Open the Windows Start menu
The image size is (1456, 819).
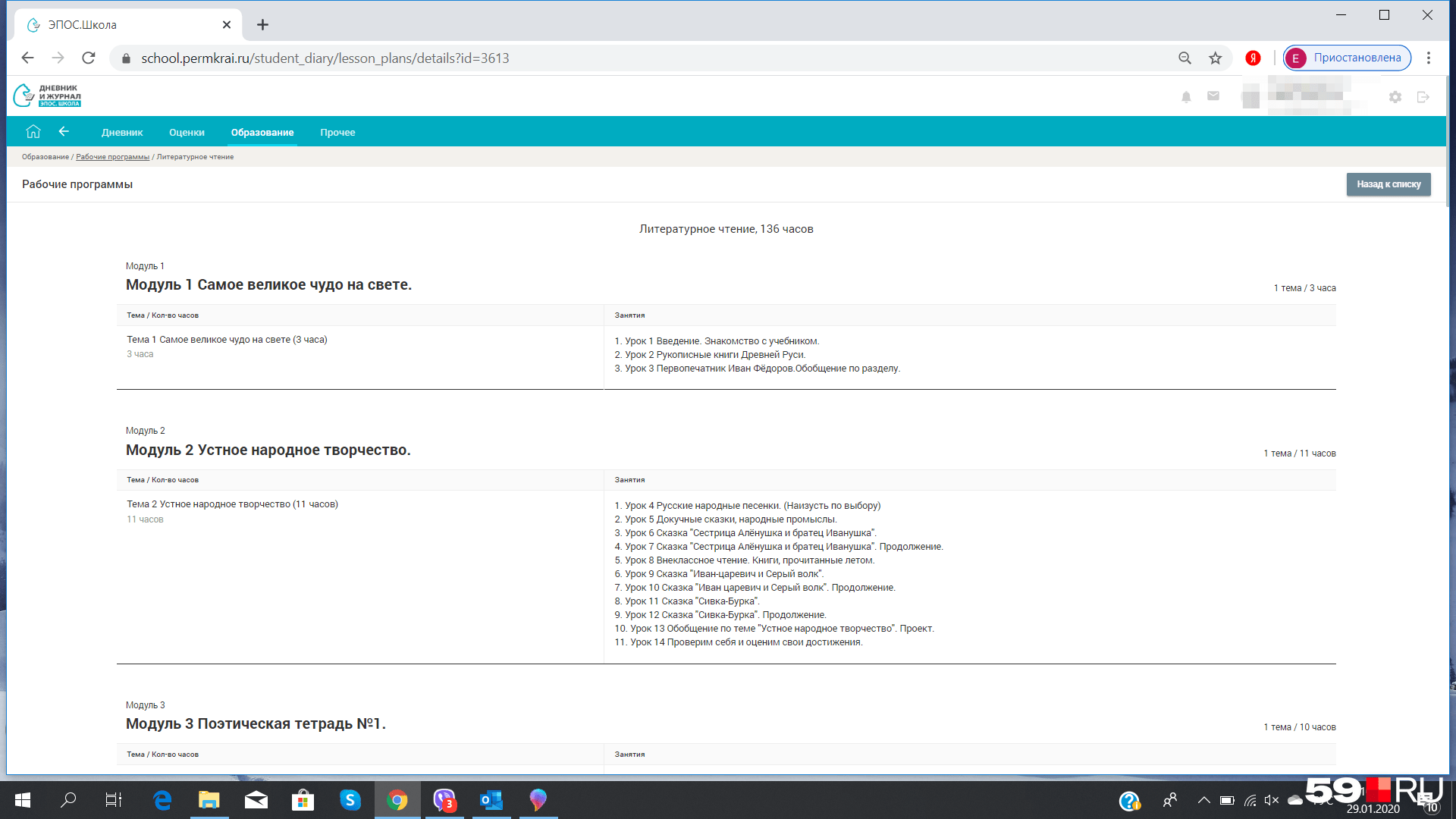[23, 800]
